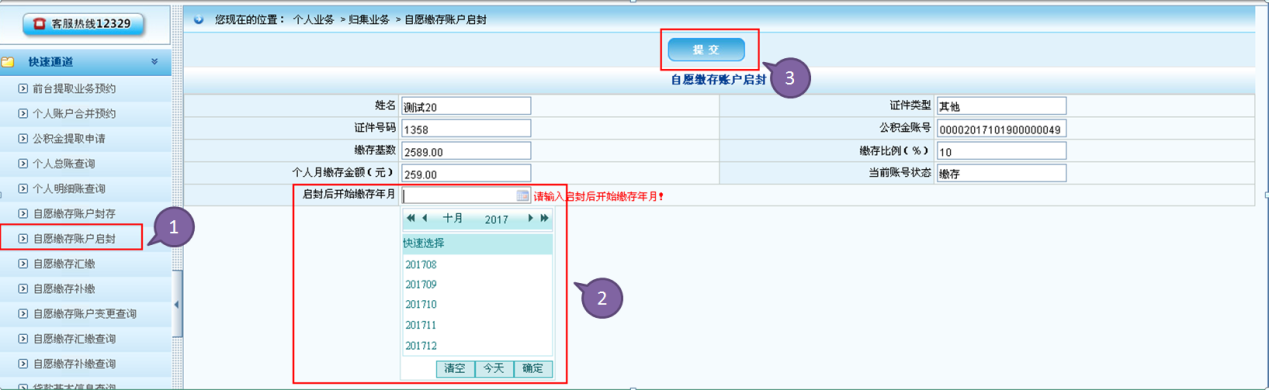This screenshot has width=1269, height=390.
Task: Focus the 启封后开始缴存年月 input field
Action: click(466, 196)
